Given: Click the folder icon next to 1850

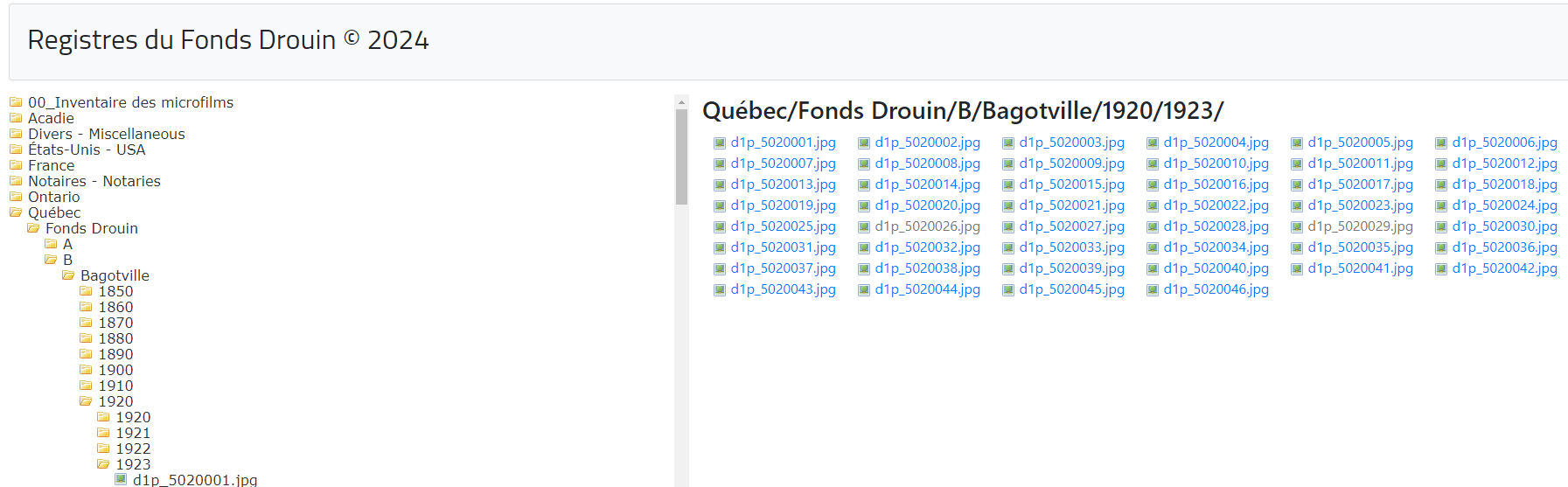Looking at the screenshot, I should pyautogui.click(x=86, y=291).
